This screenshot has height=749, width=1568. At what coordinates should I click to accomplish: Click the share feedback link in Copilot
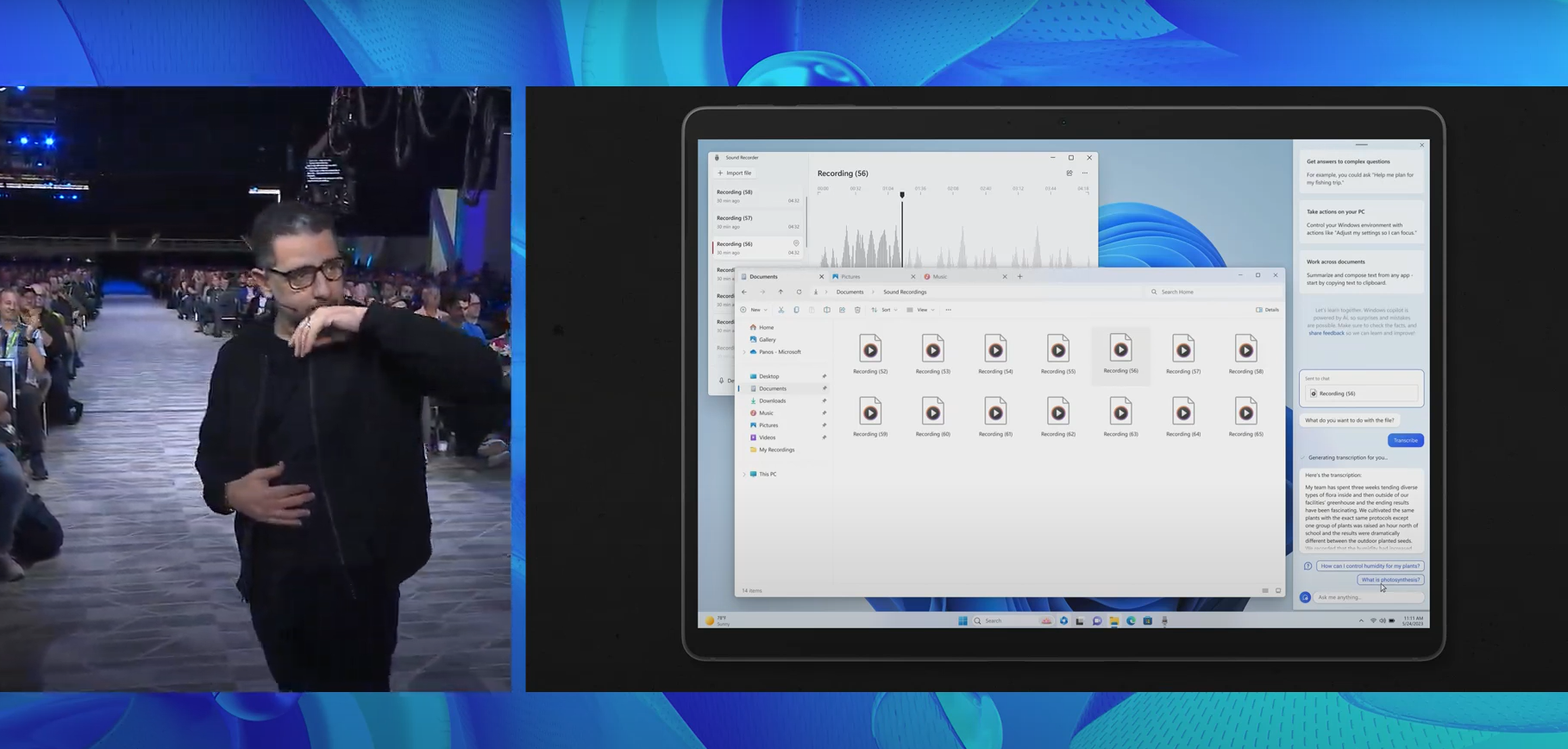tap(1326, 333)
